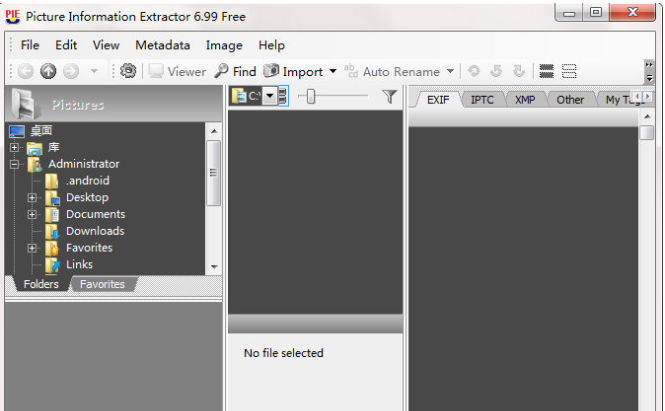
Task: Switch to the IPTC tab
Action: (482, 100)
